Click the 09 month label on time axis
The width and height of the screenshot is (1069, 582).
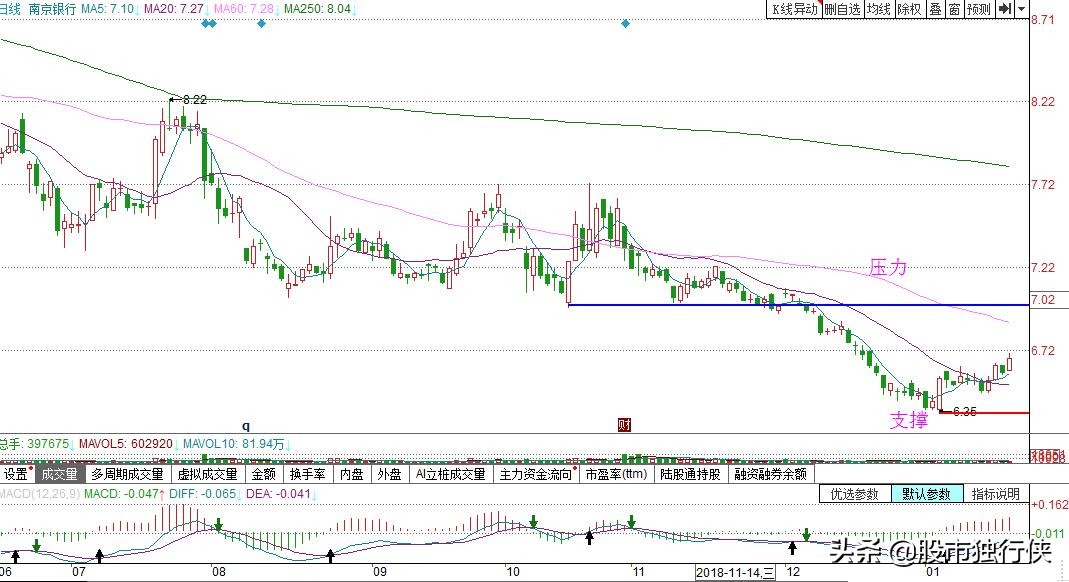coord(379,572)
